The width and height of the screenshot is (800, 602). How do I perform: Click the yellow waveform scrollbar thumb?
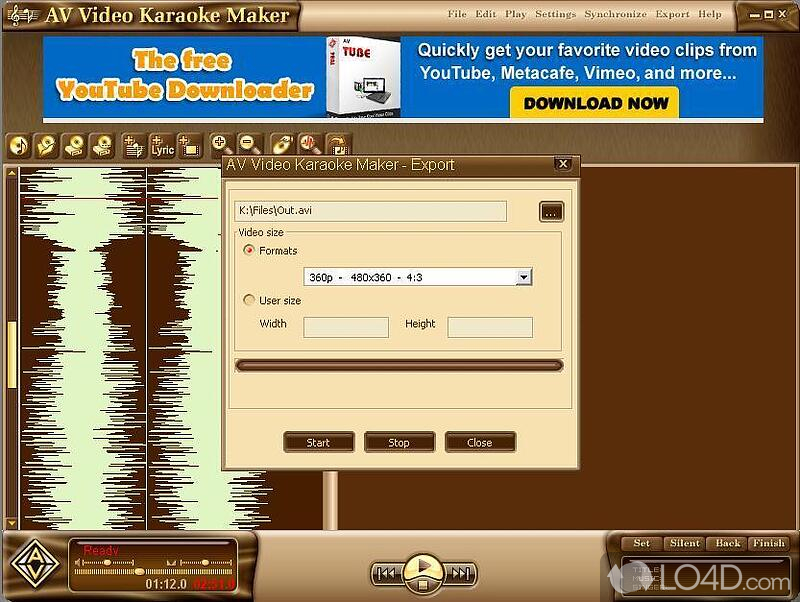click(12, 354)
